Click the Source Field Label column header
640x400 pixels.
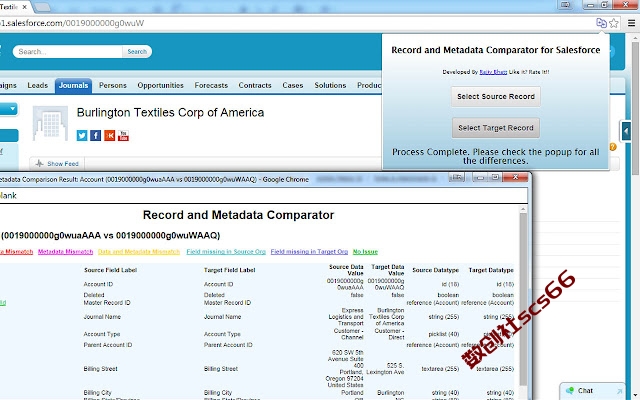tap(110, 270)
